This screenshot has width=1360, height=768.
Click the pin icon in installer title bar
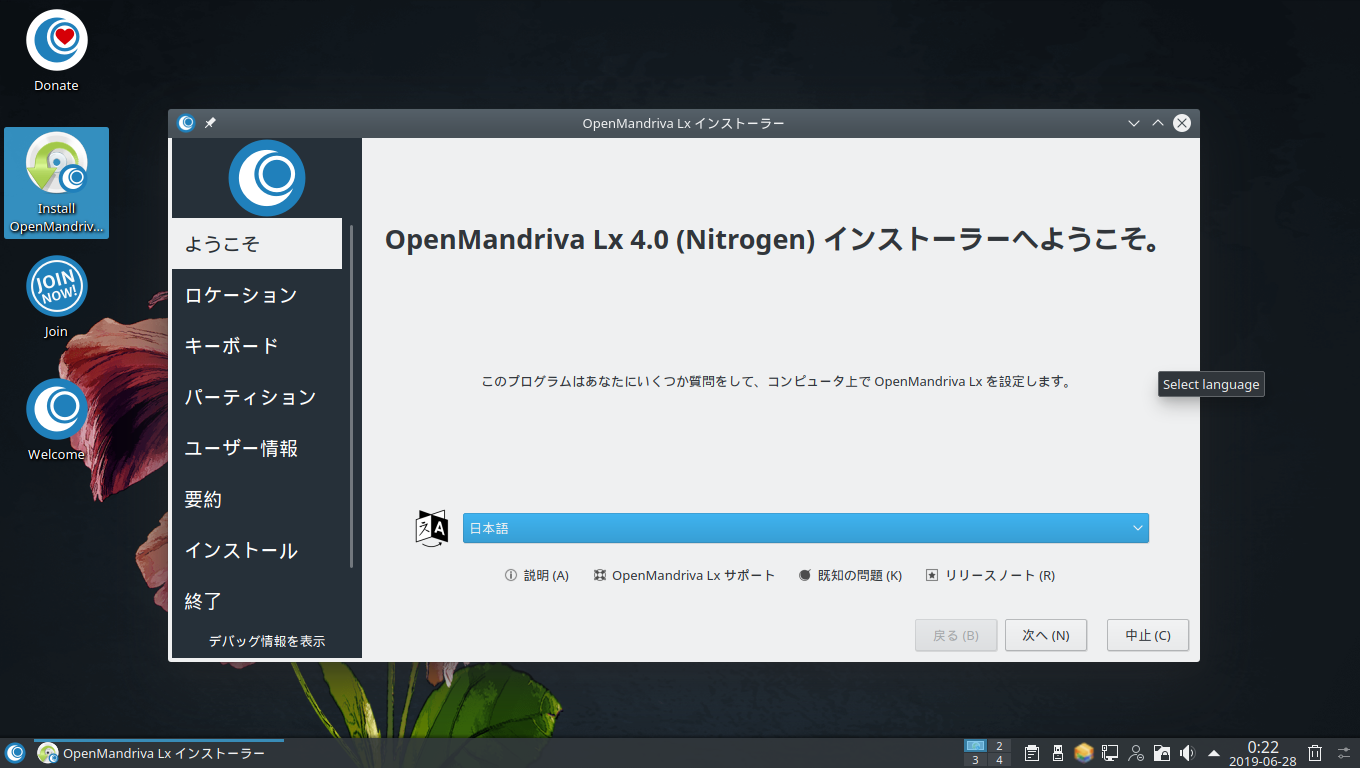(x=210, y=123)
